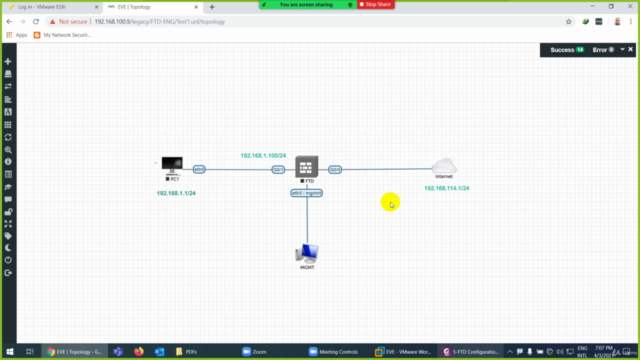Open More actions grid icon in sidebar
This screenshot has width=640, height=360.
pyautogui.click(x=8, y=124)
